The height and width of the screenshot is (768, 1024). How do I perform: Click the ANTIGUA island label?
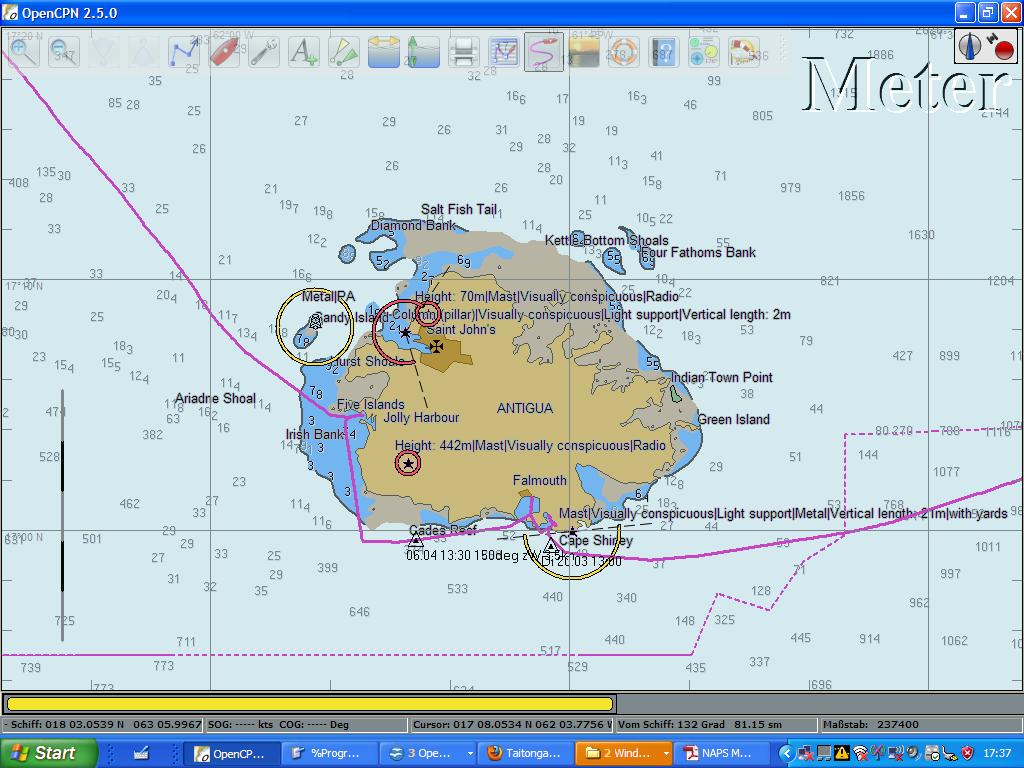pyautogui.click(x=525, y=408)
